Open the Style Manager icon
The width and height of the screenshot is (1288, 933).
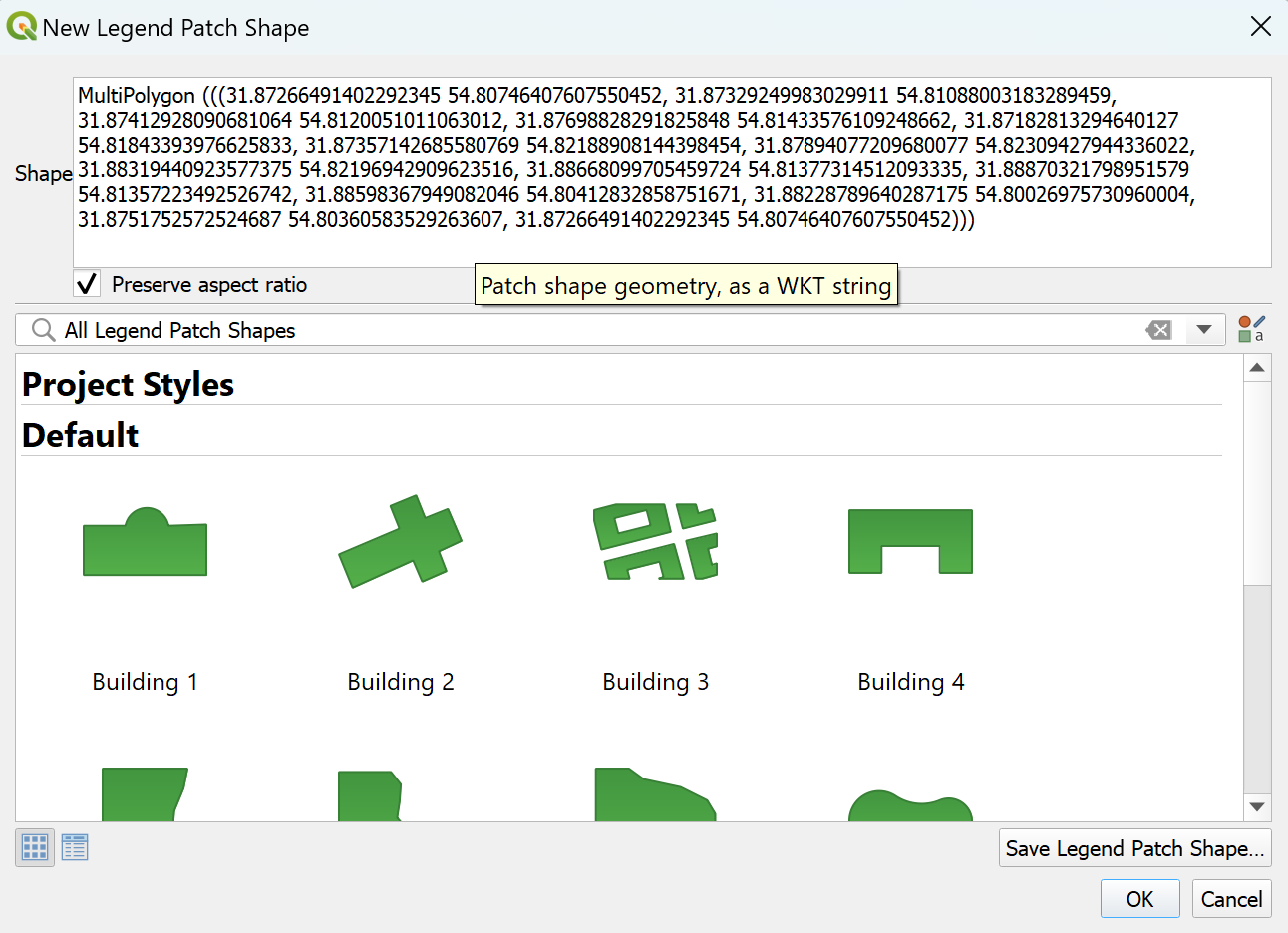(x=1252, y=329)
